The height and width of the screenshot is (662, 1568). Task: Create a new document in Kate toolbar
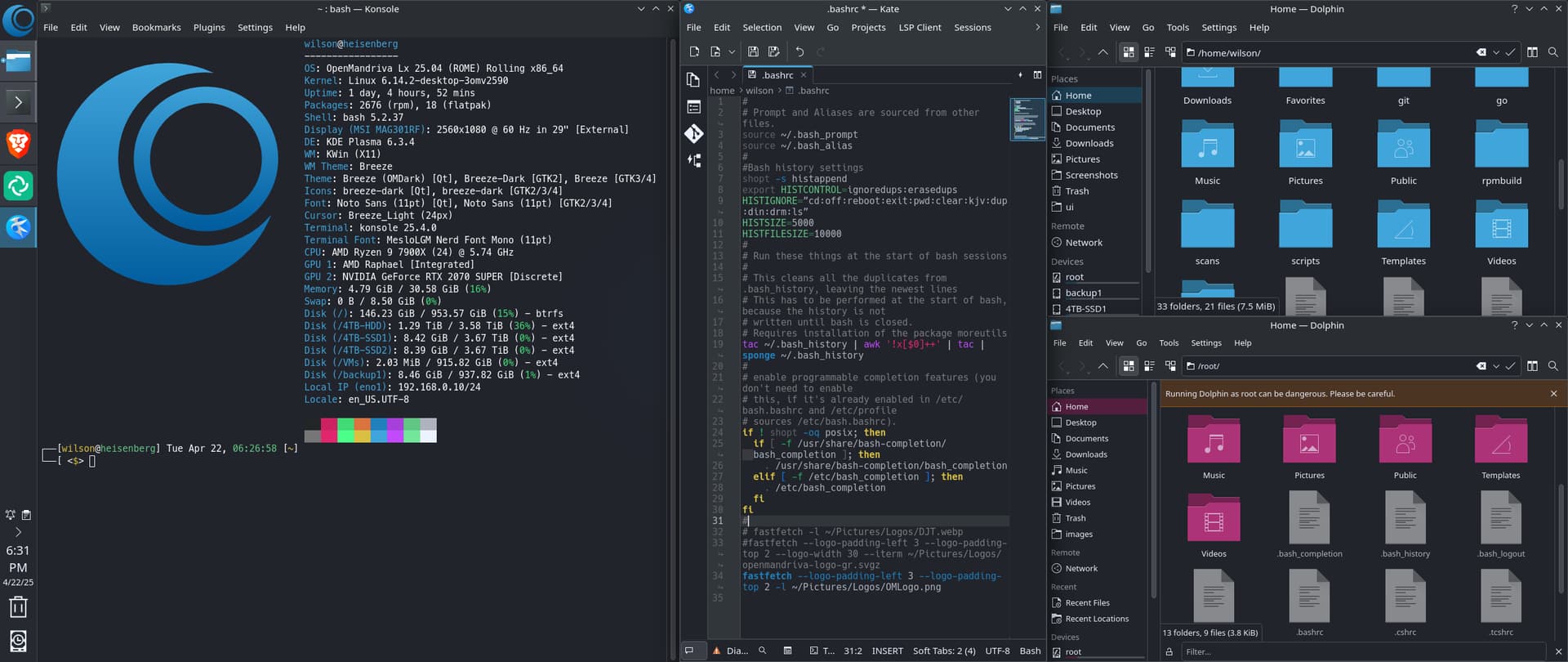pyautogui.click(x=694, y=51)
